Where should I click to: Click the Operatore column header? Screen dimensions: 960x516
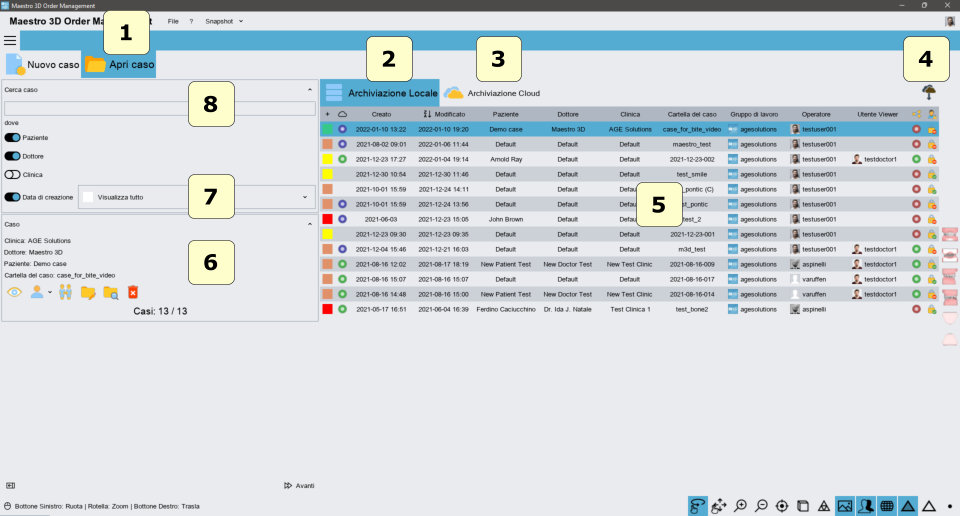click(816, 114)
